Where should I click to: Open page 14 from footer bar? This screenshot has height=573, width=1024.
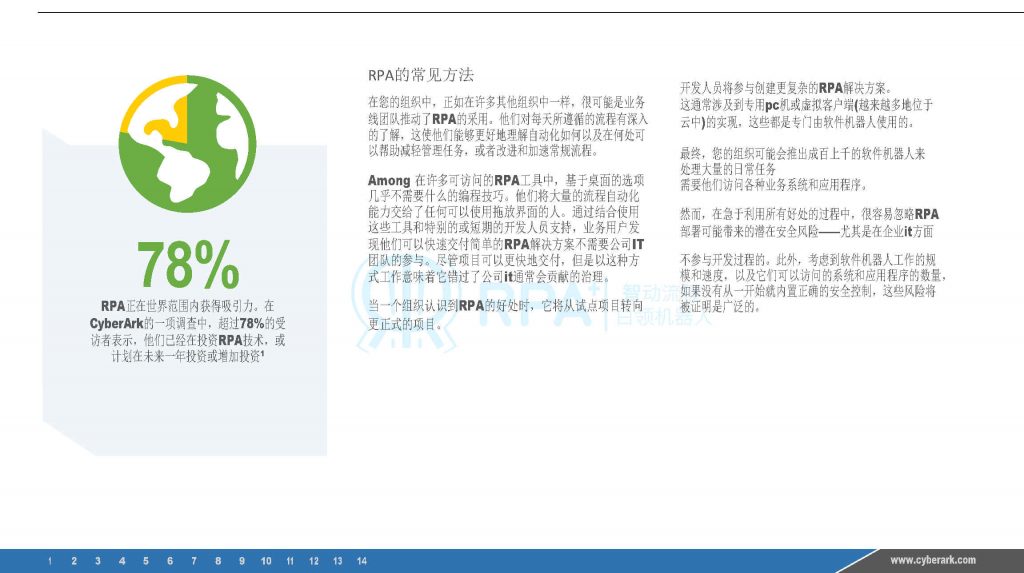pos(362,561)
